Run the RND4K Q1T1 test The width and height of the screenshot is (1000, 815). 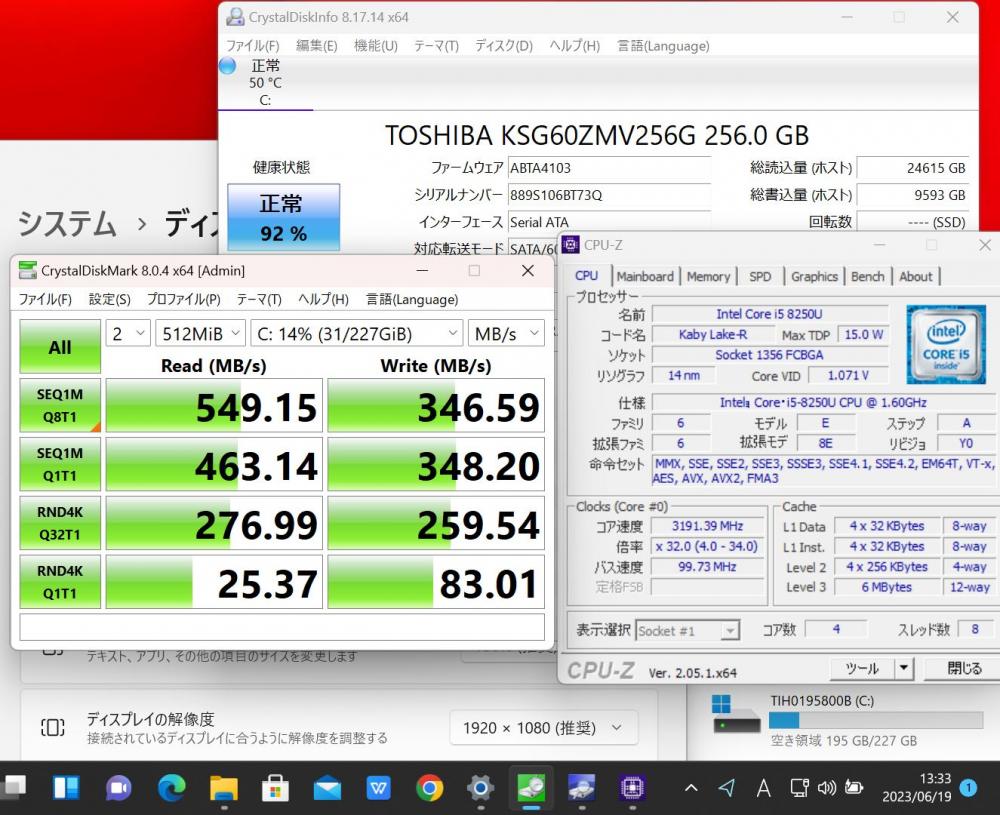click(60, 582)
